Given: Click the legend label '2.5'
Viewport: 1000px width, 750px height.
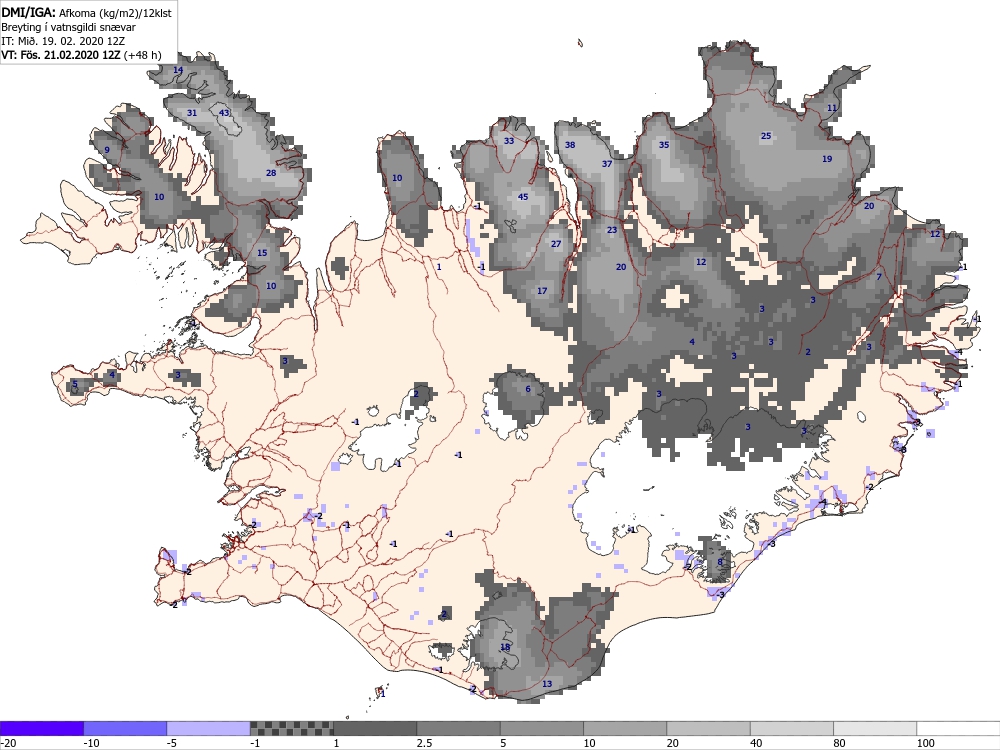Looking at the screenshot, I should tap(424, 743).
